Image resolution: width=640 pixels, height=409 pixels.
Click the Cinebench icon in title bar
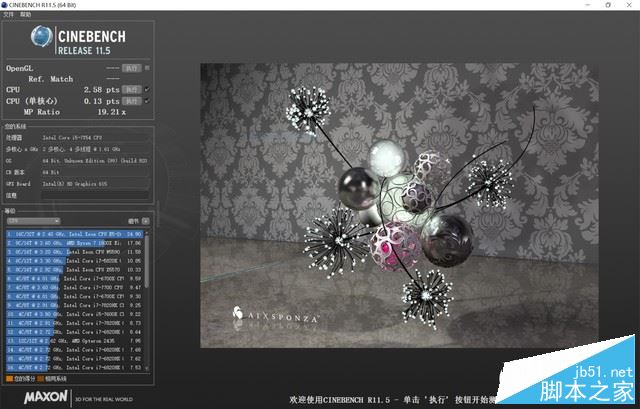pos(4,5)
